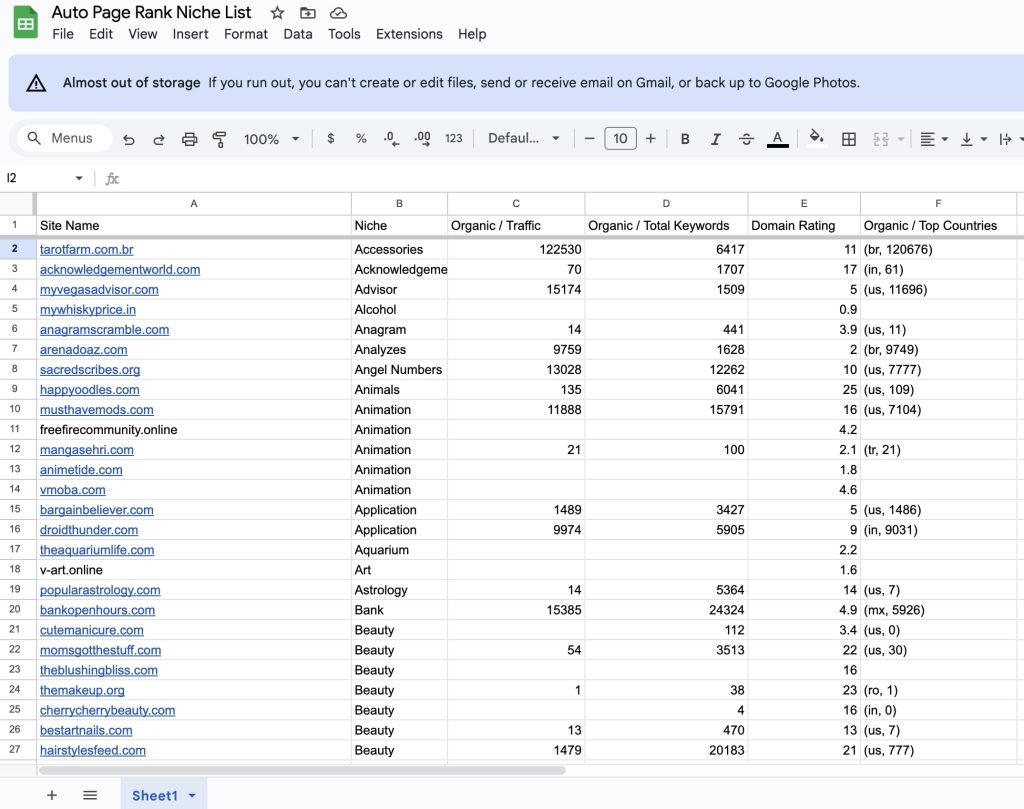The height and width of the screenshot is (809, 1024).
Task: Select the paint format roller
Action: (219, 139)
